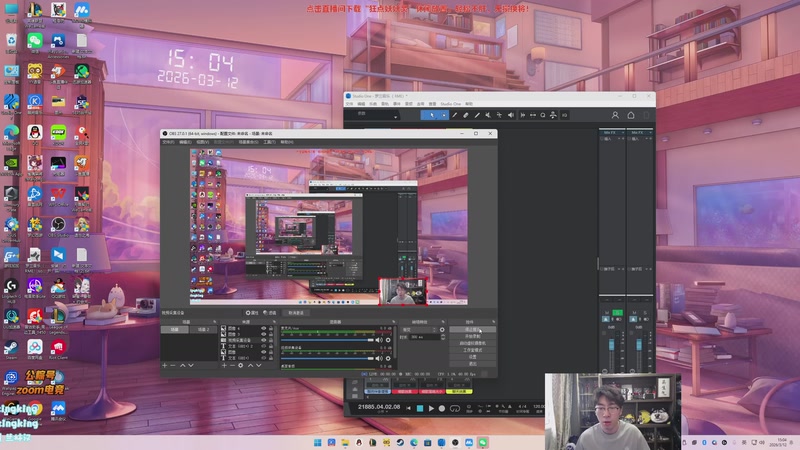Click the Play button in Studio One transport

431,409
